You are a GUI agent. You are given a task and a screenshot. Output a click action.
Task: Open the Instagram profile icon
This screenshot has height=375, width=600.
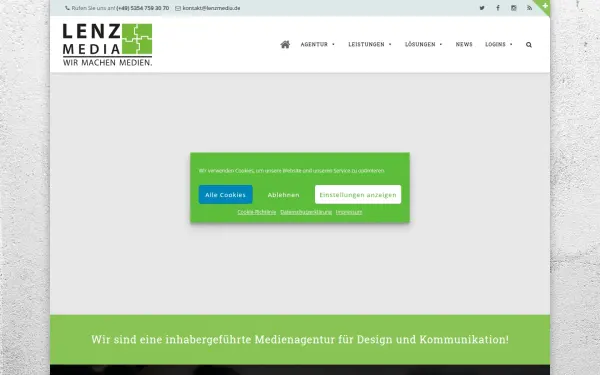click(x=514, y=8)
